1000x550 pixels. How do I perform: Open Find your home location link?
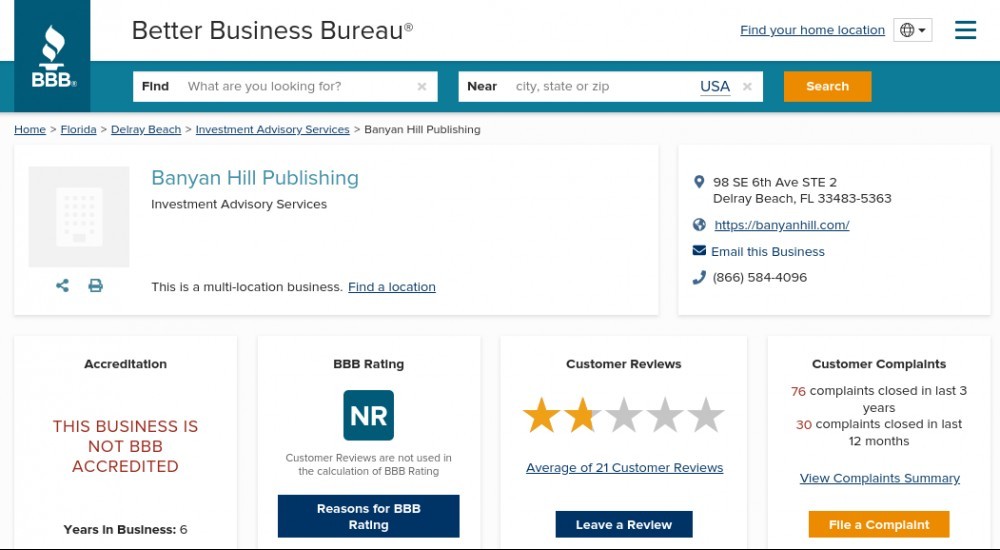812,30
